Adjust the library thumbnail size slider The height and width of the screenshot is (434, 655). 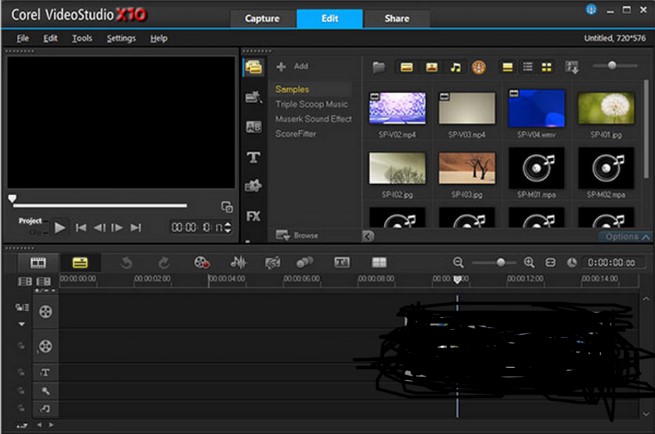[613, 66]
